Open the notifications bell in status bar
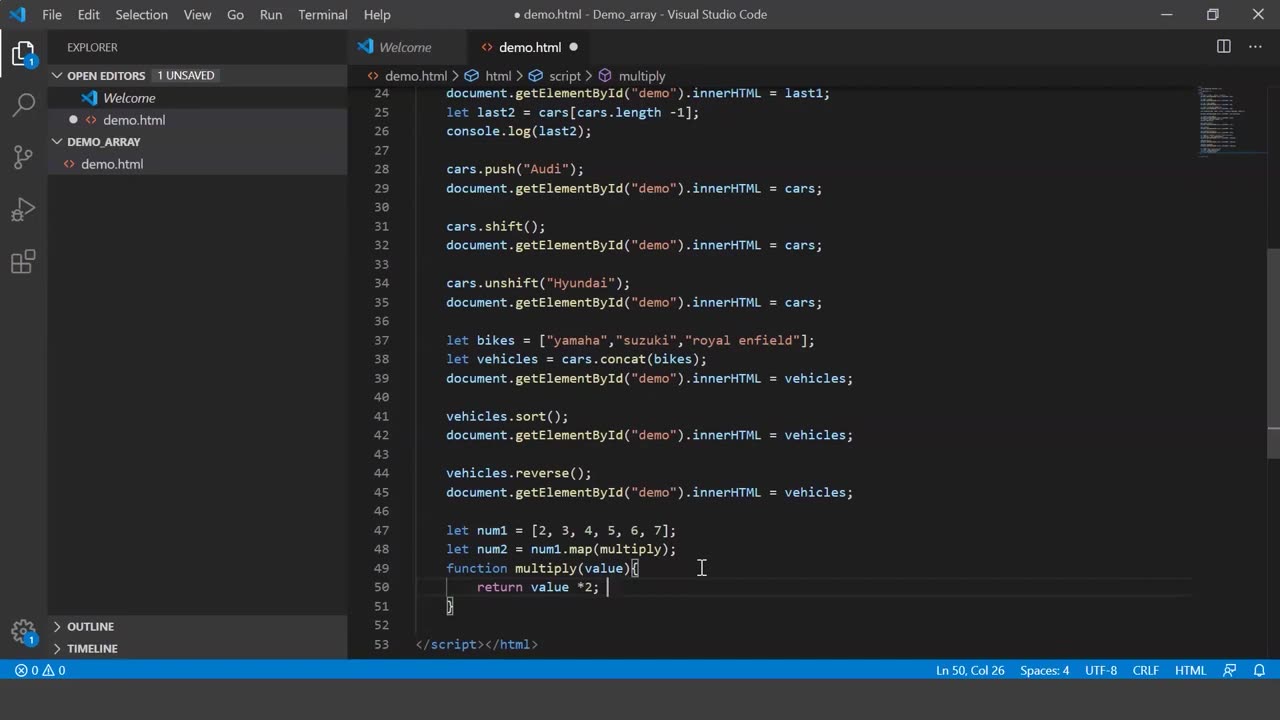 [1259, 670]
